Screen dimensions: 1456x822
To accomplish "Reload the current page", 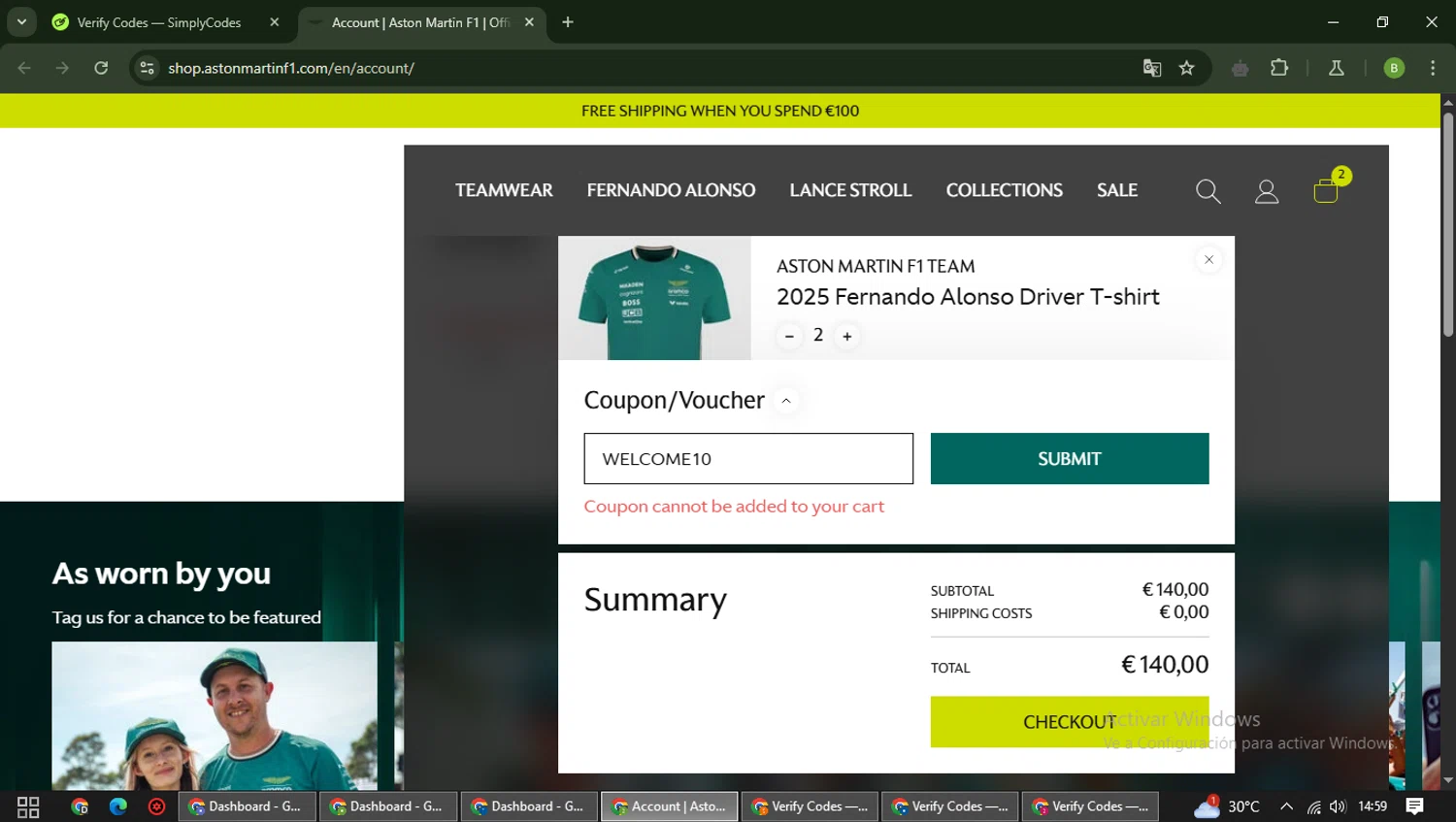I will point(101,68).
